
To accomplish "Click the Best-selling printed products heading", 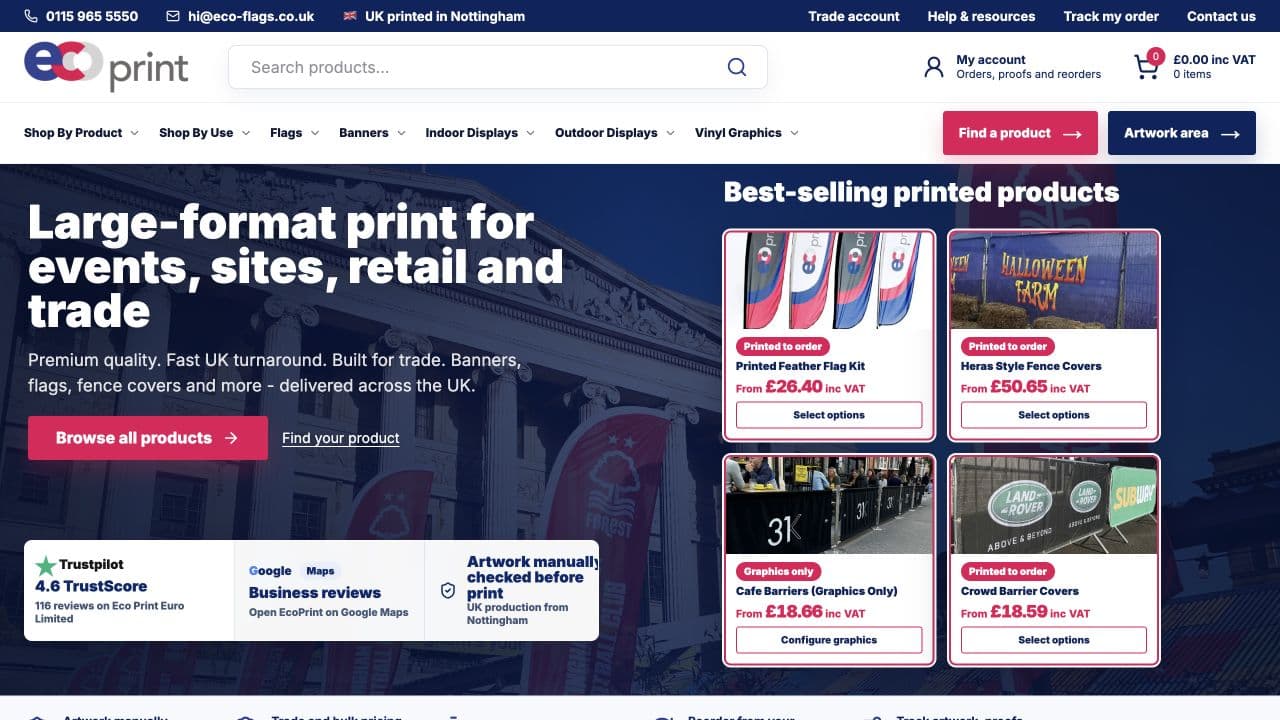I will pyautogui.click(x=921, y=192).
